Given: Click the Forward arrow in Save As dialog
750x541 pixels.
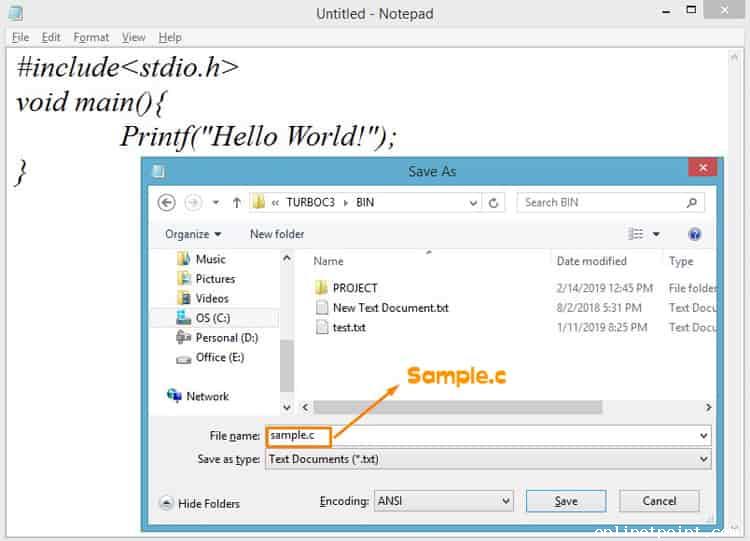Looking at the screenshot, I should 193,203.
